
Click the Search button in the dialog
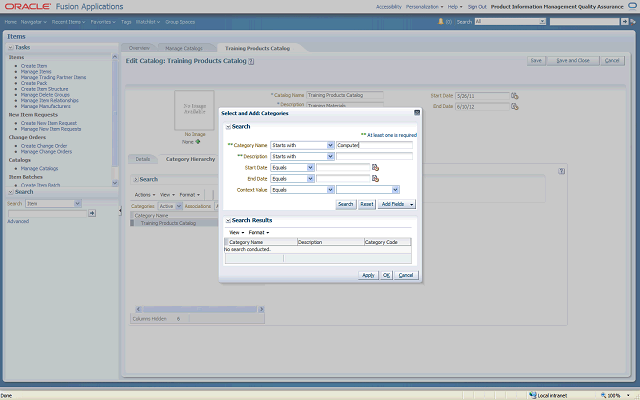point(346,203)
